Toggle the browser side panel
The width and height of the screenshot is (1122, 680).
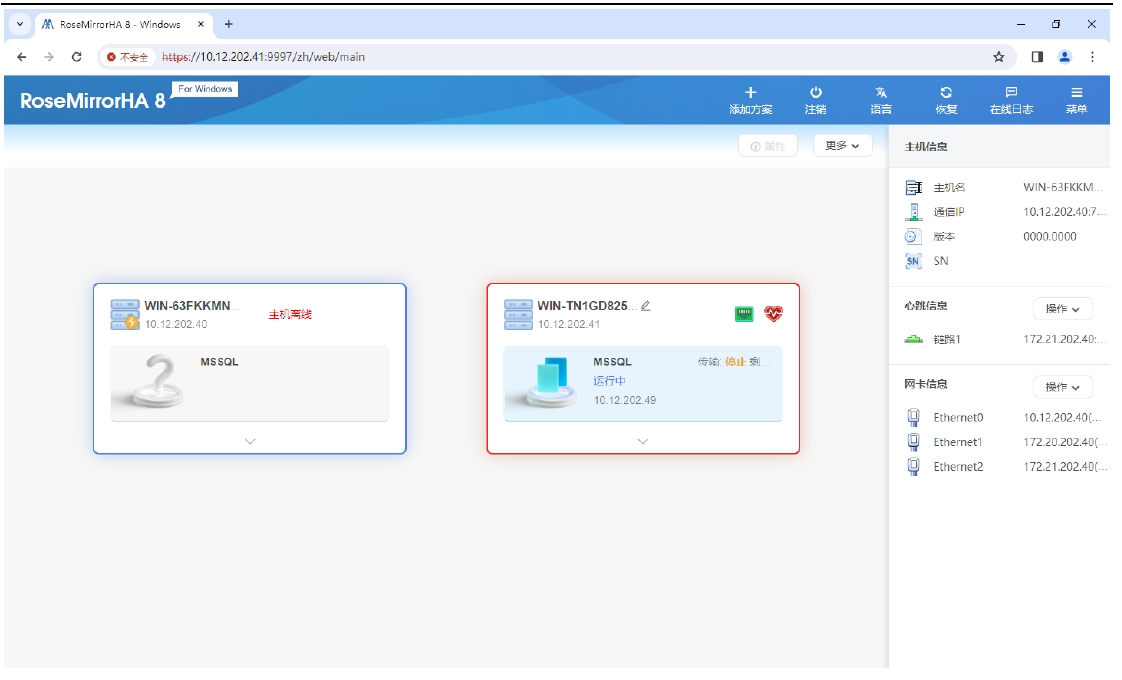click(x=1037, y=57)
